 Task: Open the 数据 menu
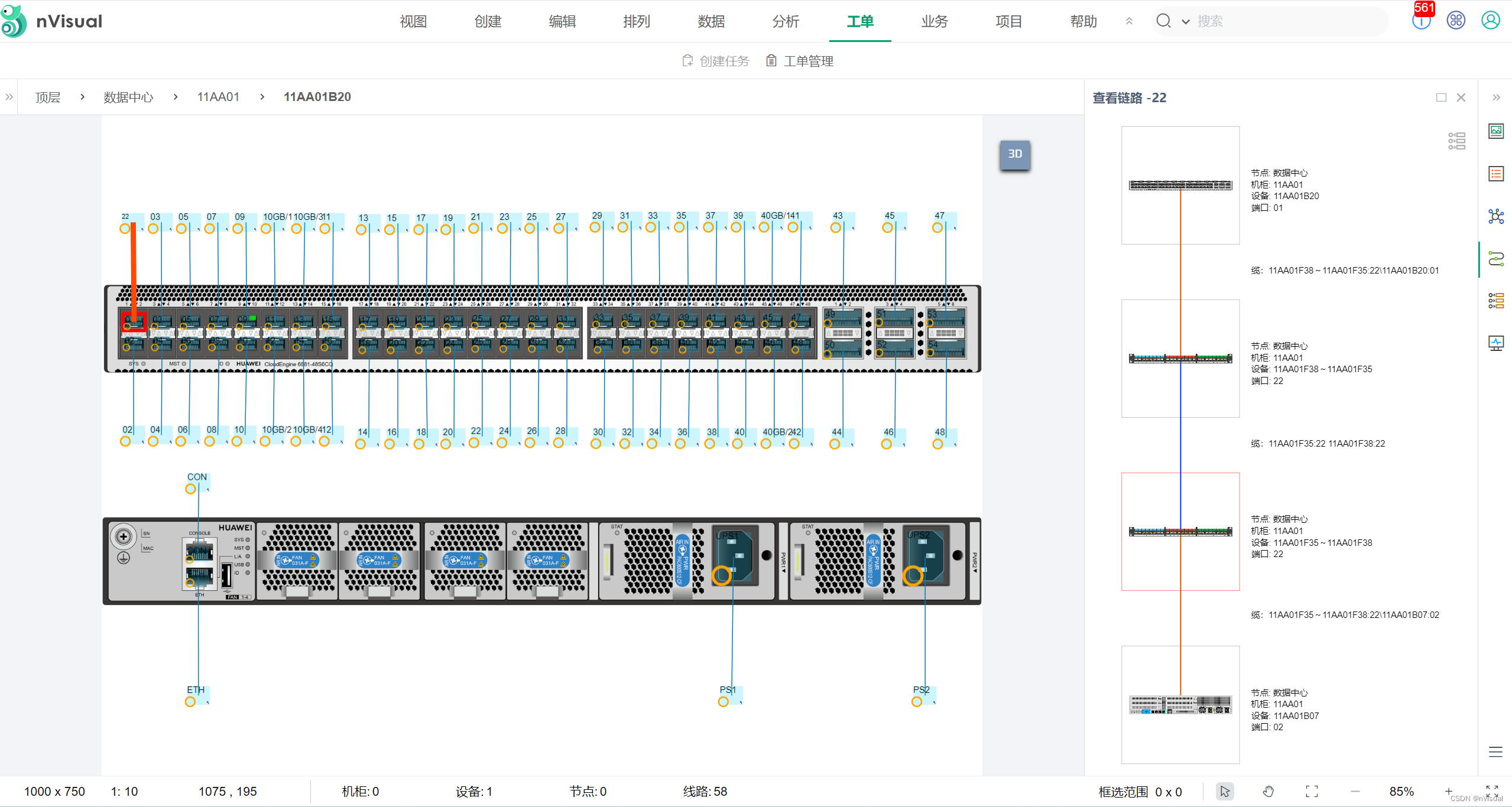[x=710, y=21]
